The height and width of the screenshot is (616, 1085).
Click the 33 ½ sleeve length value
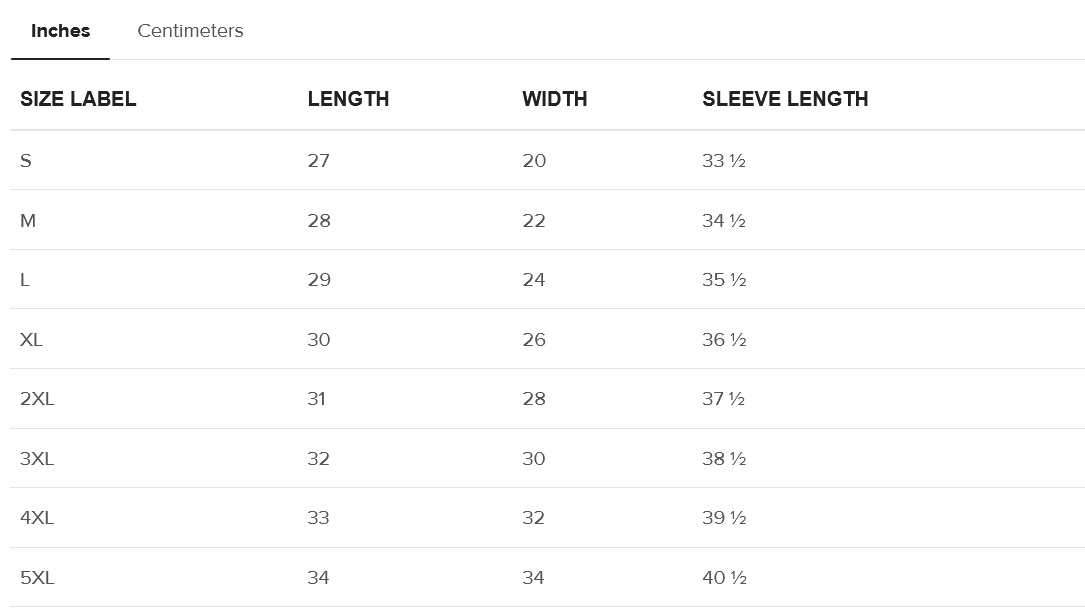(x=724, y=161)
